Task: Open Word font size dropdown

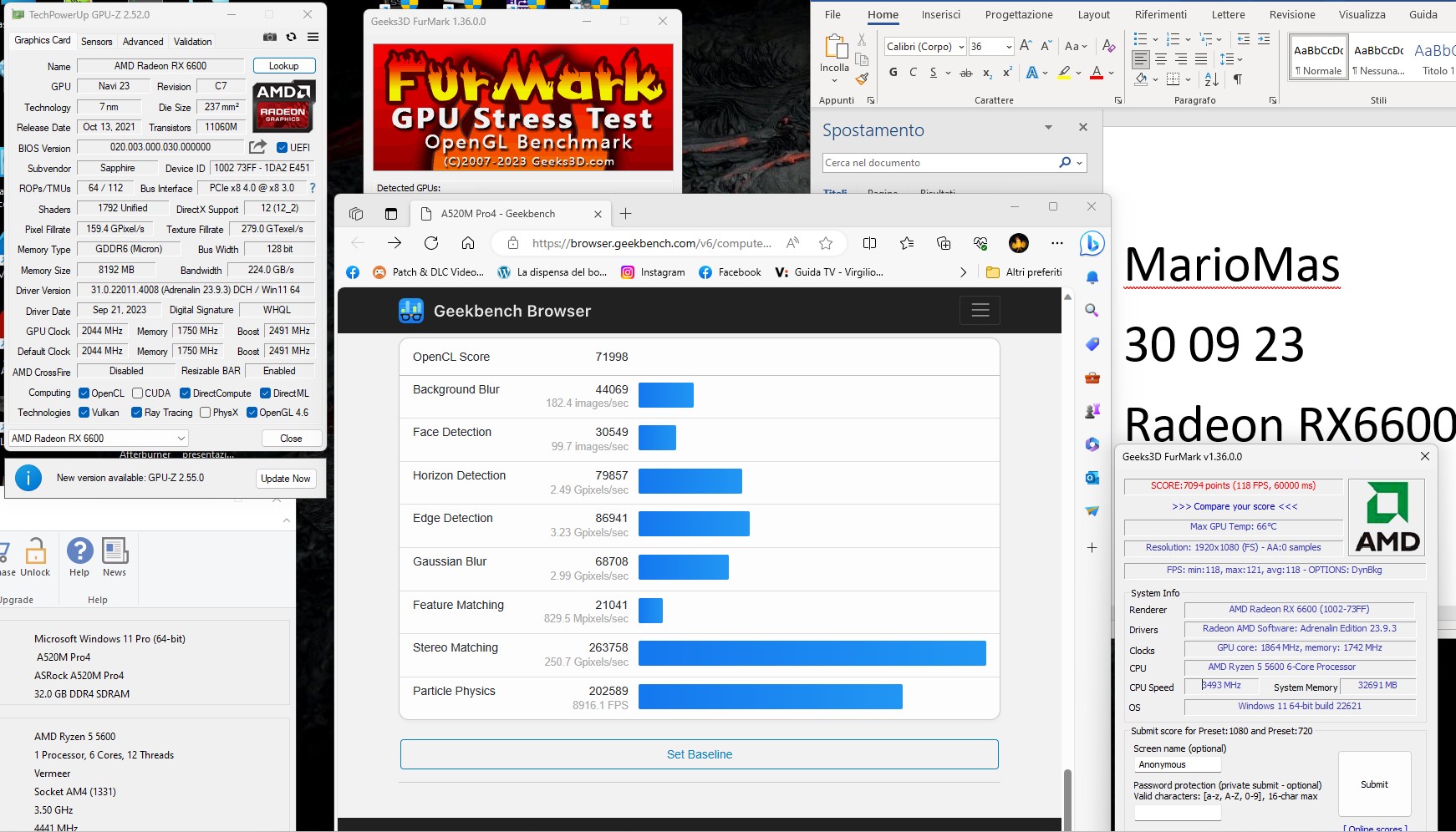Action: pyautogui.click(x=1009, y=47)
